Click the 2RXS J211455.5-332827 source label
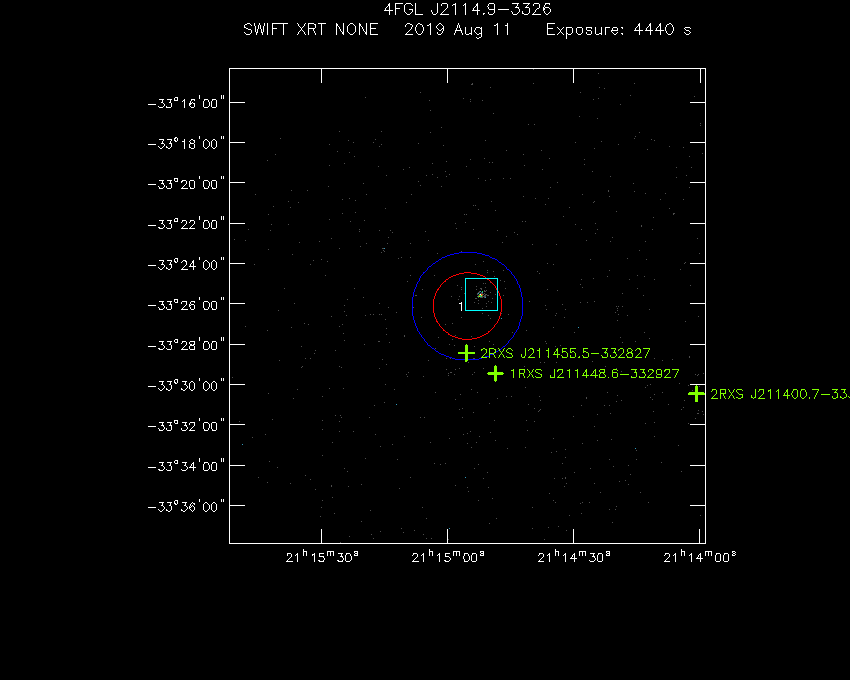850x680 pixels. (x=565, y=354)
